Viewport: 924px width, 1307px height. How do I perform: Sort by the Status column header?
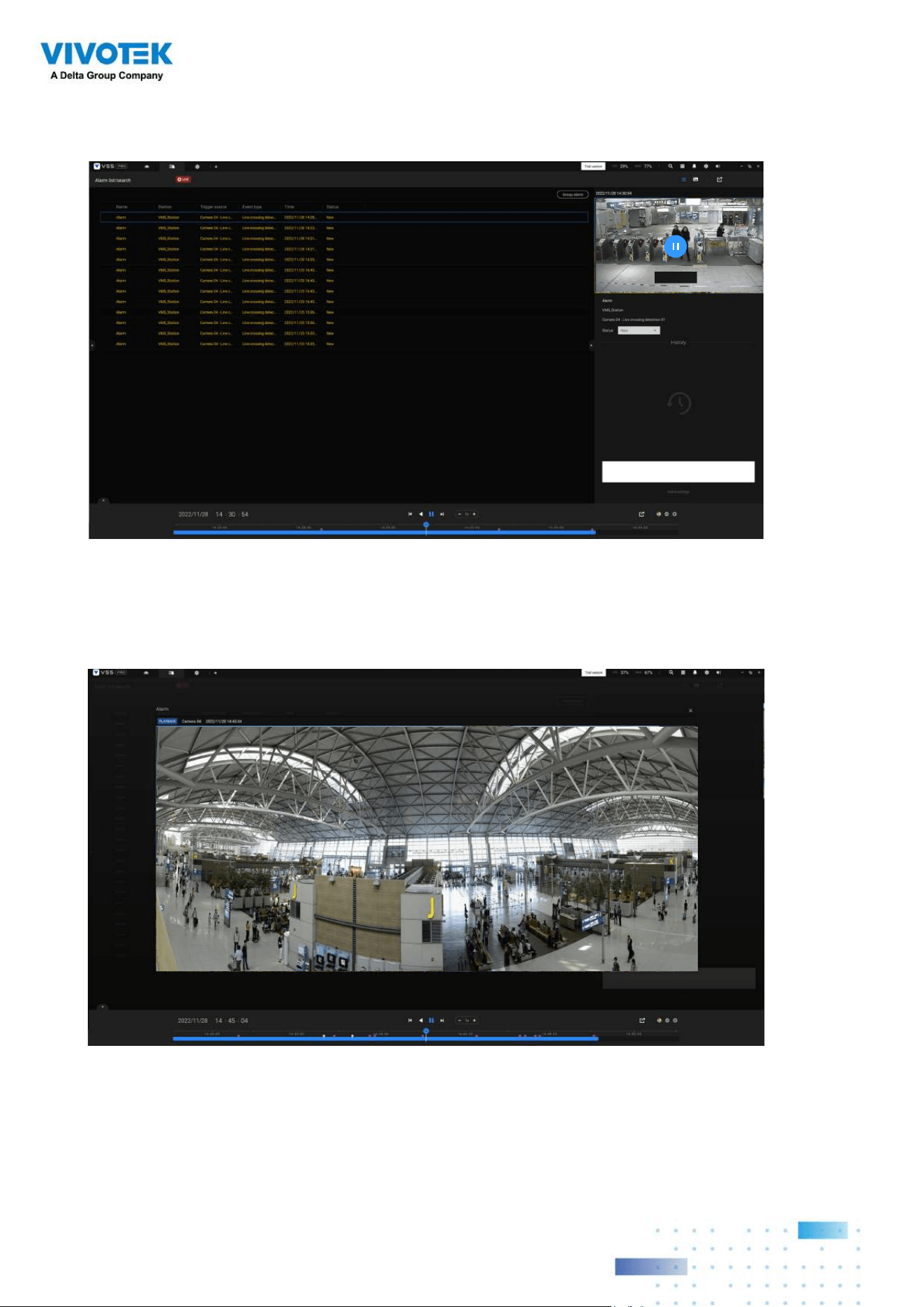(x=332, y=207)
